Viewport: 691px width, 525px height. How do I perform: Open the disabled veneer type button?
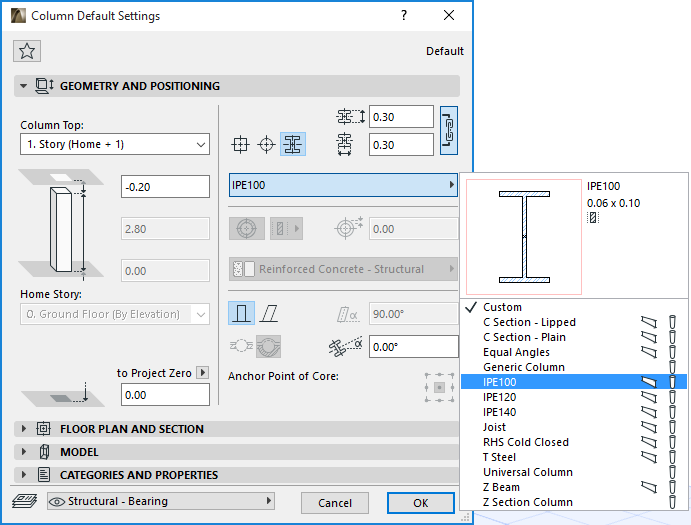click(x=286, y=228)
